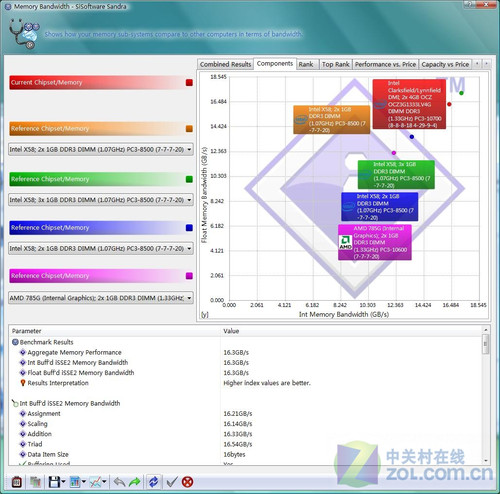The image size is (500, 494).
Task: Click the blue Intel X58 2x 1GB chart label
Action: [379, 207]
